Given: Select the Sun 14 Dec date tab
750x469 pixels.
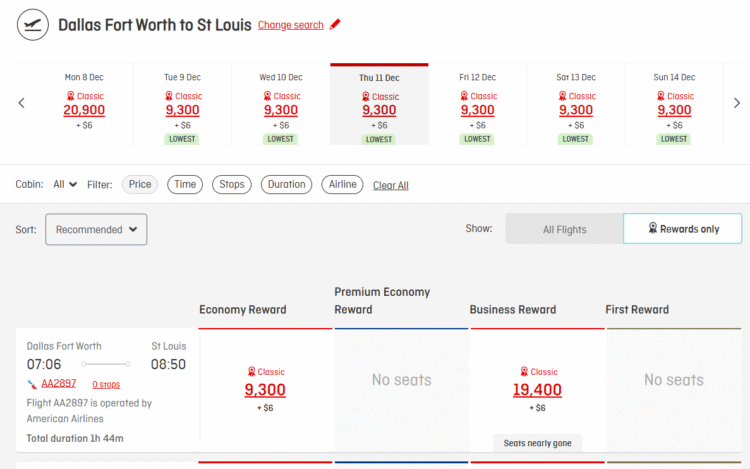Looking at the screenshot, I should [x=674, y=104].
